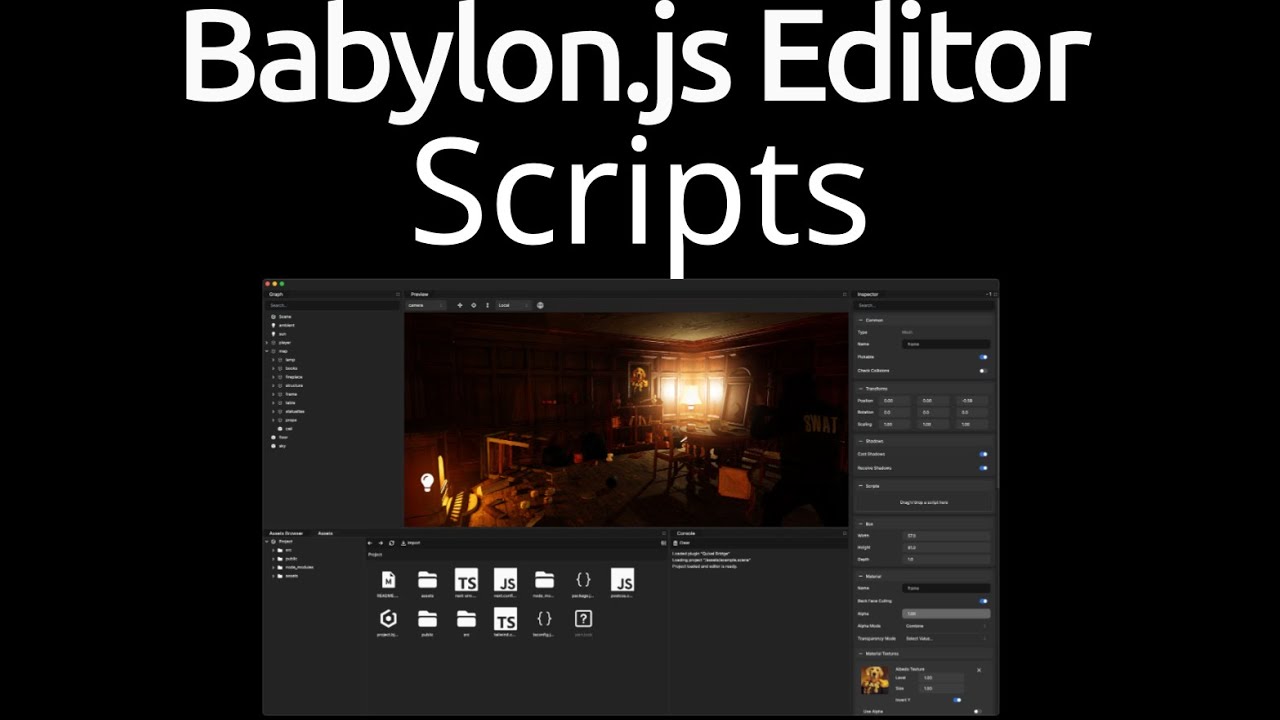Refresh the Assets Browser file list
Image resolution: width=1280 pixels, height=720 pixels.
(391, 543)
